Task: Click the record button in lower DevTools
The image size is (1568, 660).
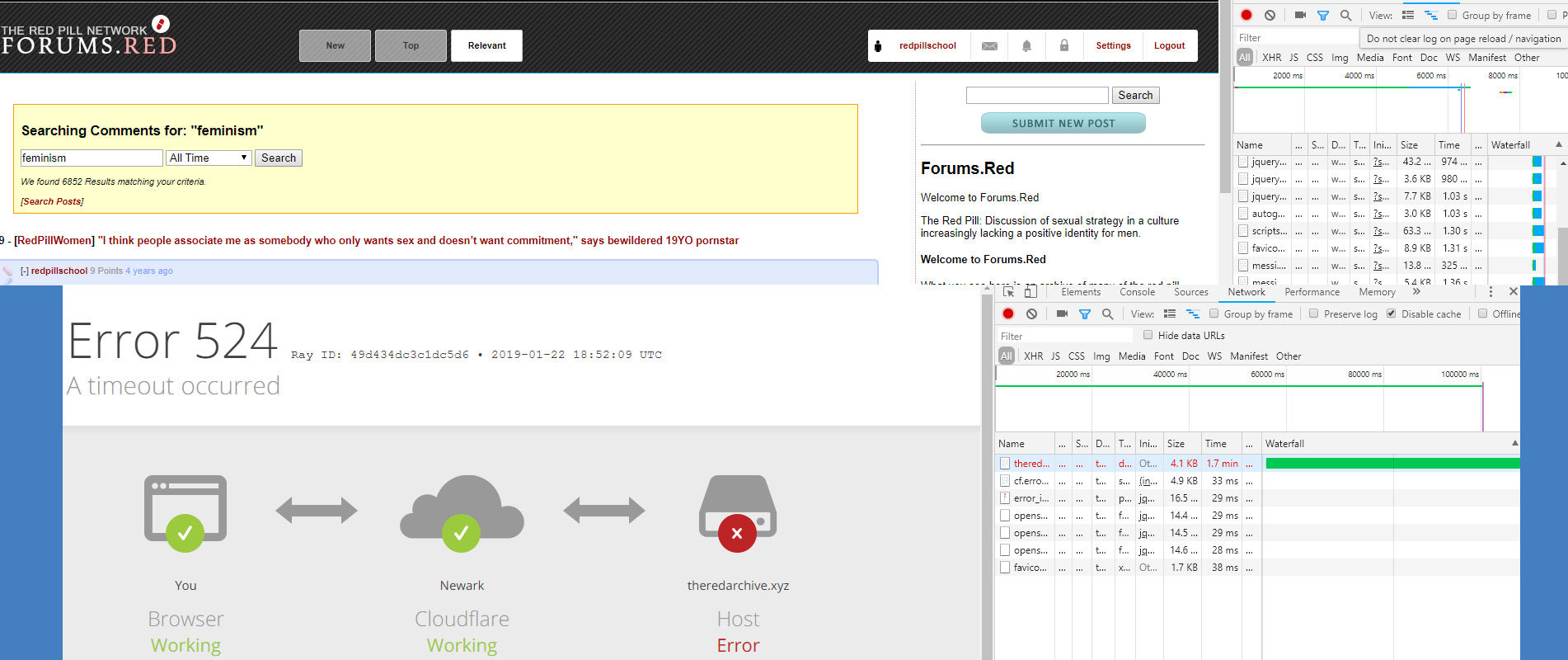Action: coord(1008,313)
